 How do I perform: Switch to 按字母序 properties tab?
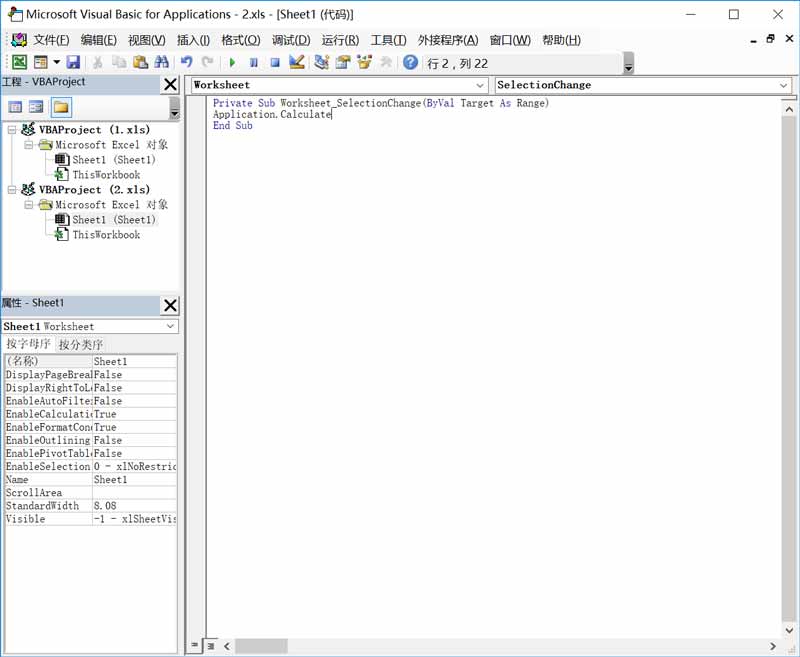pos(28,344)
